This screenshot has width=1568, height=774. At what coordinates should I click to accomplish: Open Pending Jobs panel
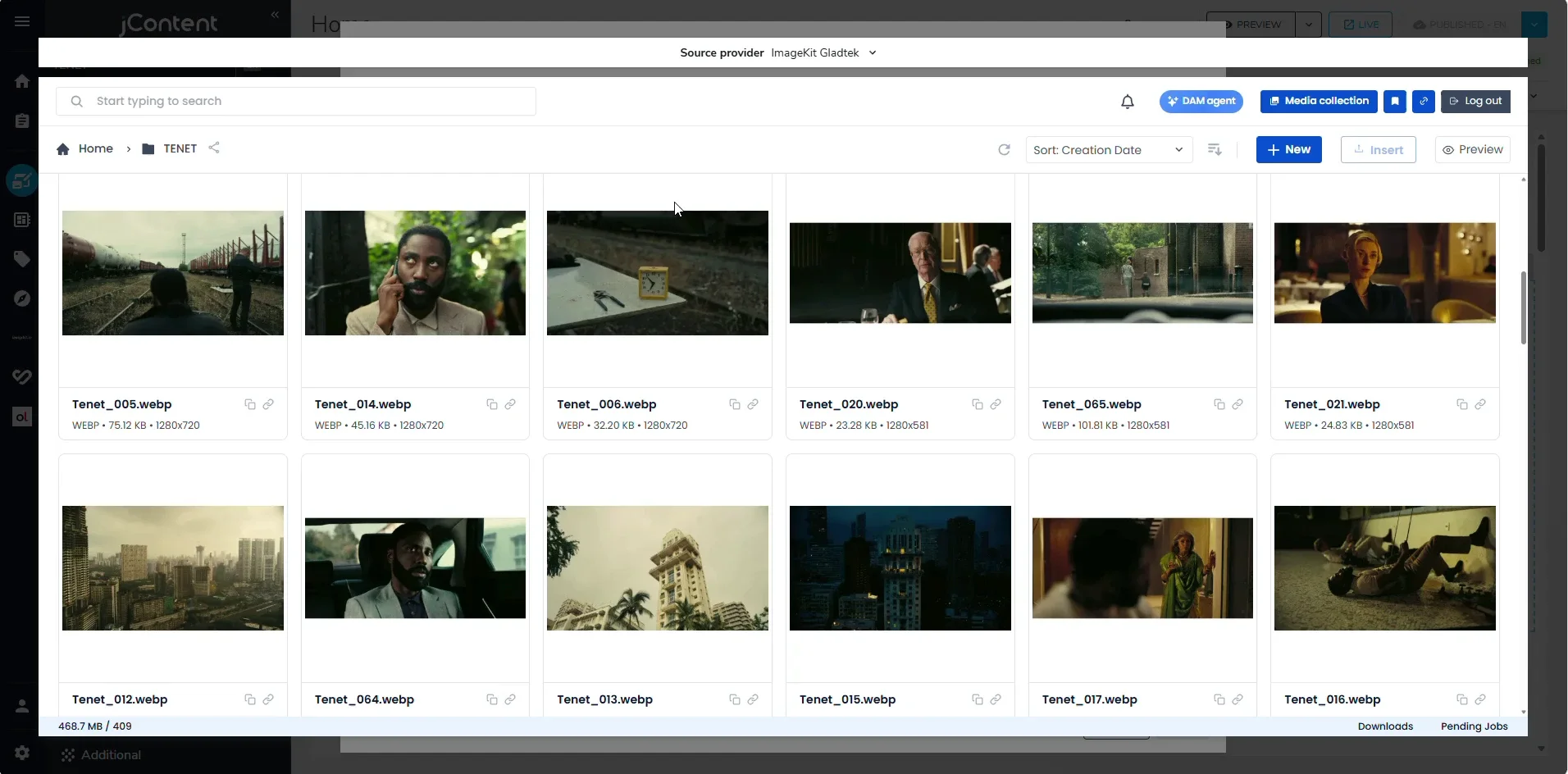(x=1475, y=726)
